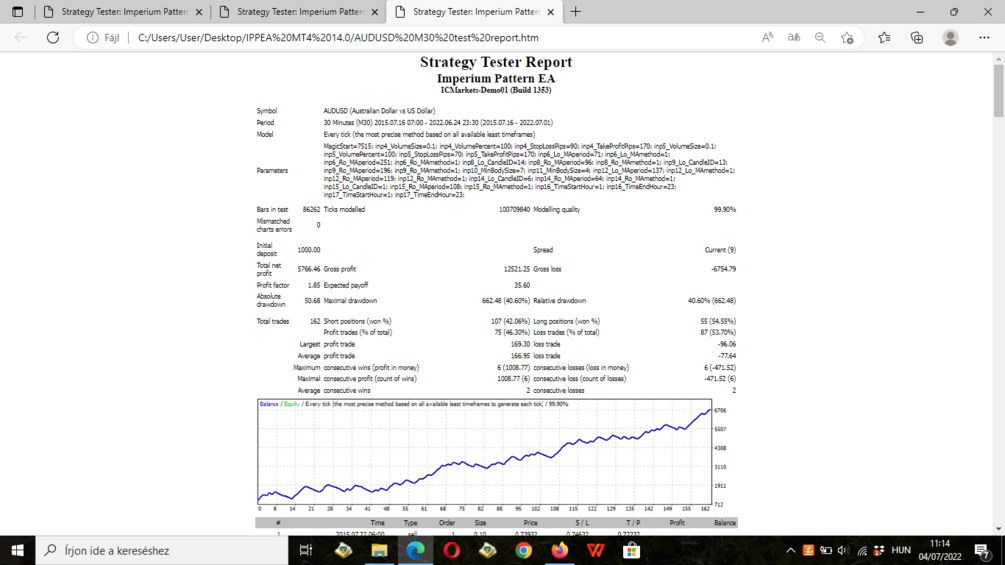Close the active Strategy Tester tab
This screenshot has width=1005, height=565.
coord(550,12)
